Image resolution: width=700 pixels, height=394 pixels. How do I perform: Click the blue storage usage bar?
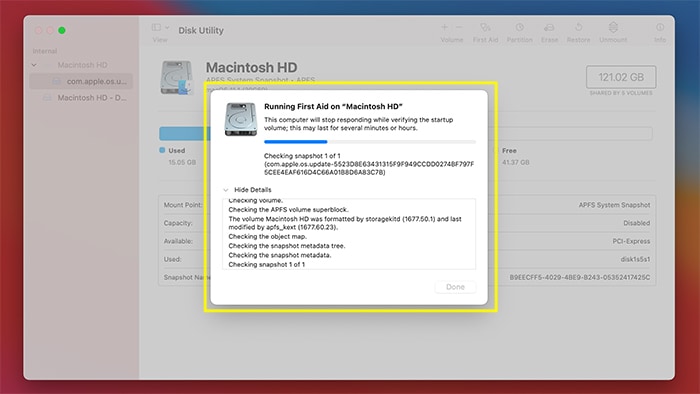click(184, 133)
